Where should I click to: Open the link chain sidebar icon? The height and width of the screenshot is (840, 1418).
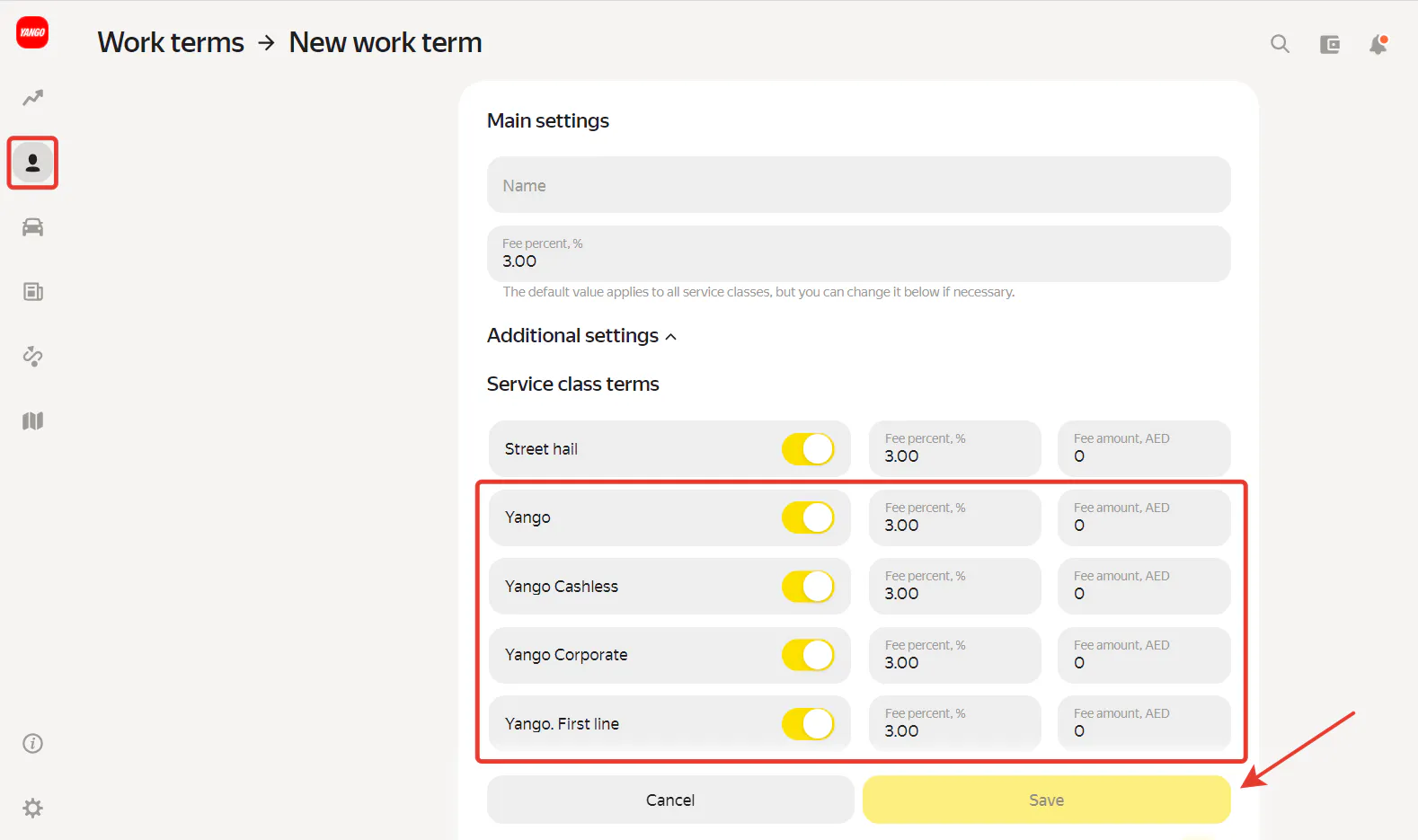coord(33,357)
